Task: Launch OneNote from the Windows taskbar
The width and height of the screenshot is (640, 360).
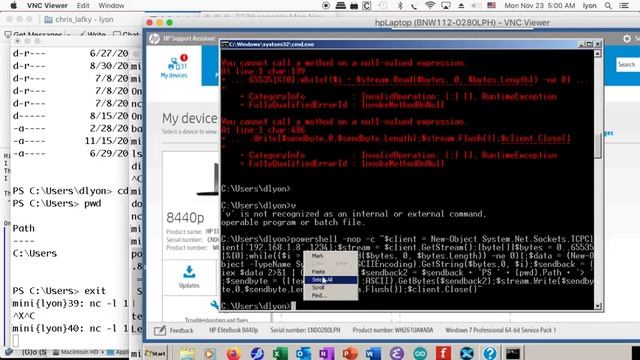Action: [x=327, y=353]
